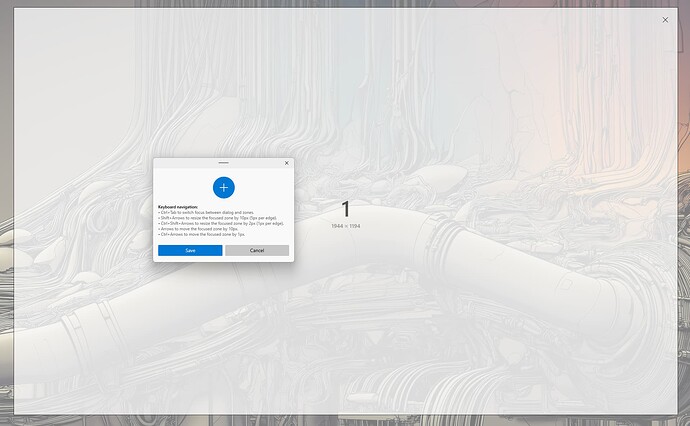Select the large zone number 1 label
Viewport: 690px width, 426px height.
tap(346, 209)
